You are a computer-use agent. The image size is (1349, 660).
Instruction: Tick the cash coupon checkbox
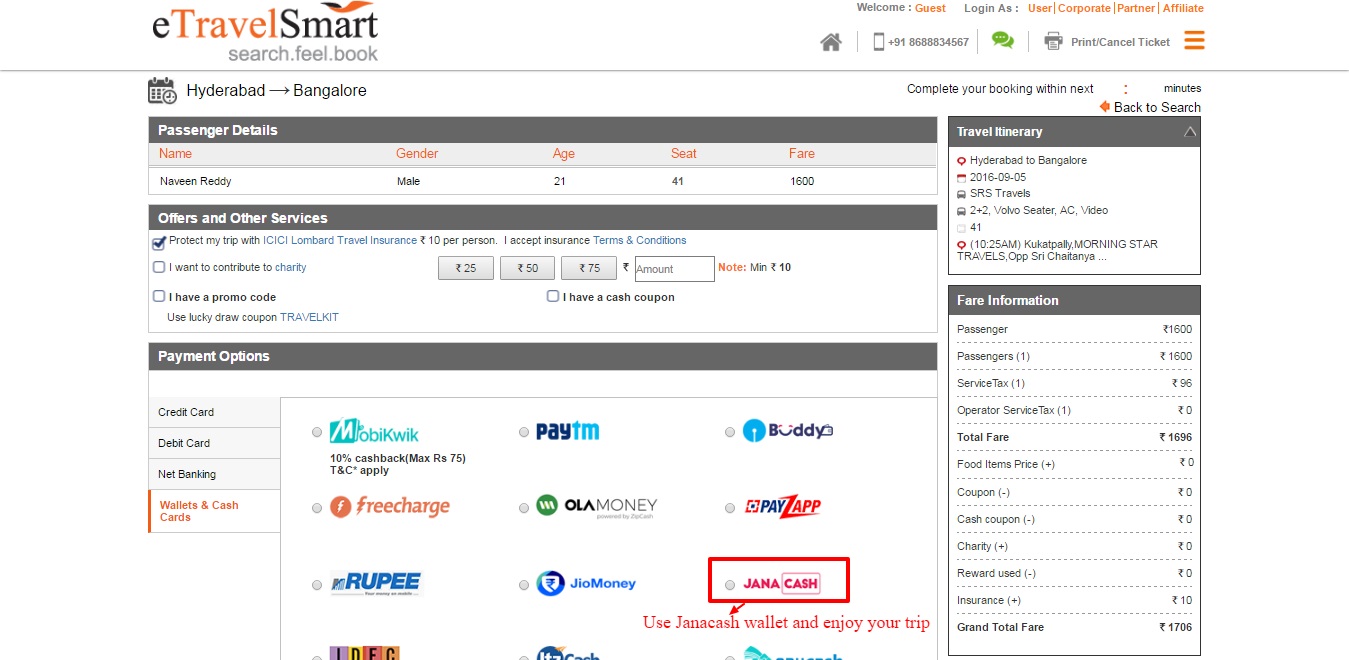(x=553, y=296)
